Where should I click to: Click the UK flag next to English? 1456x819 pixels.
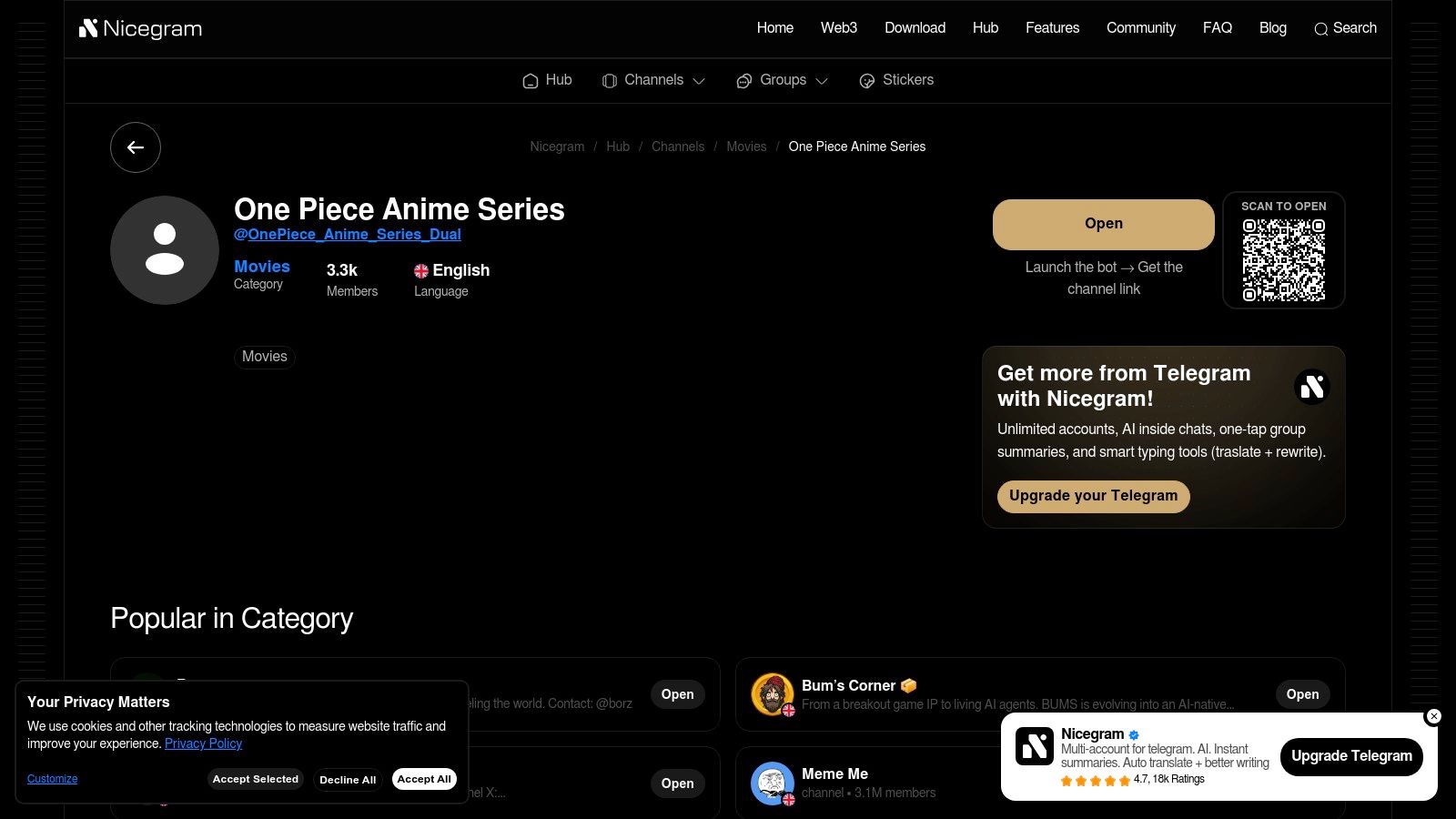421,271
